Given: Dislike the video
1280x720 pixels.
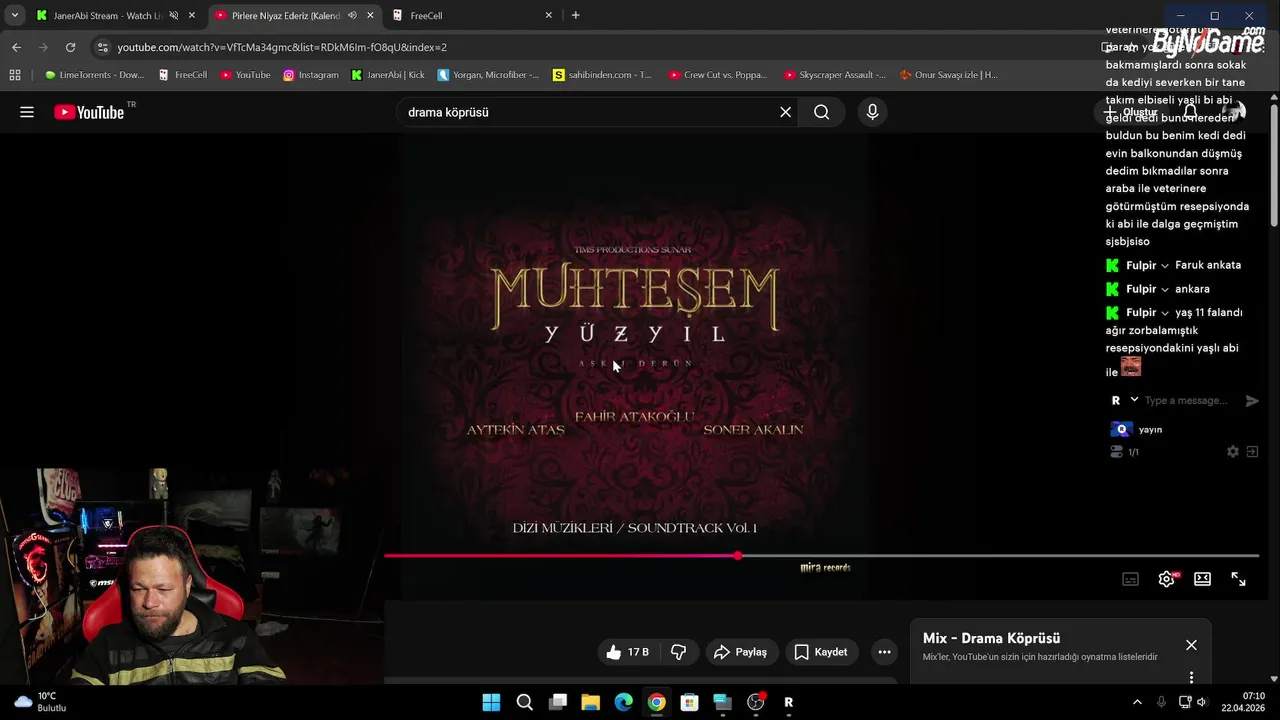Looking at the screenshot, I should click(x=678, y=652).
